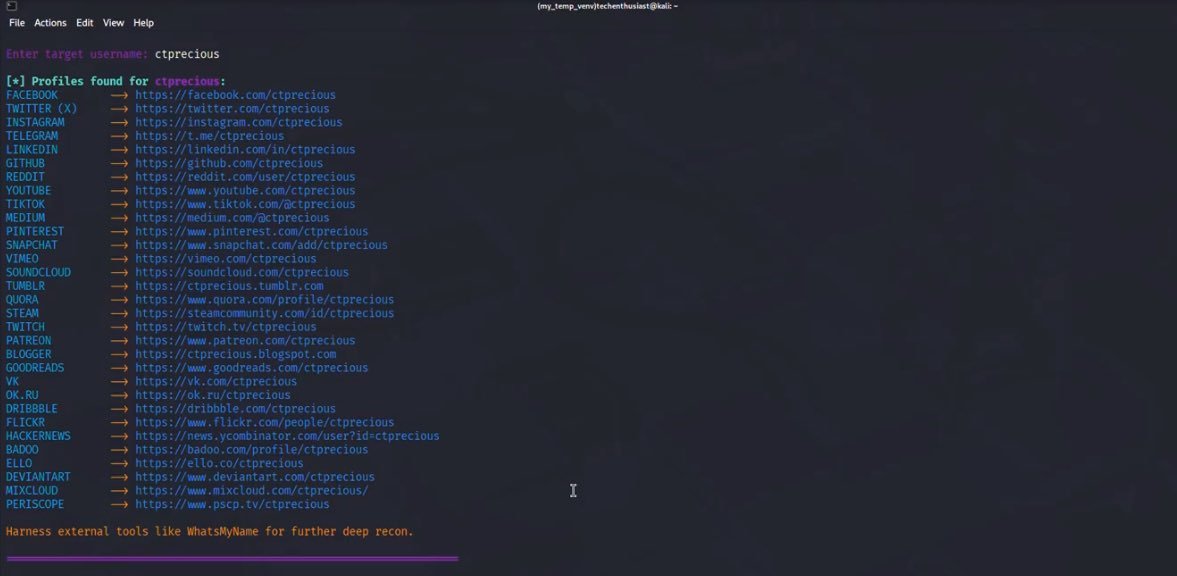The width and height of the screenshot is (1177, 576).
Task: Open the File menu
Action: pyautogui.click(x=17, y=23)
